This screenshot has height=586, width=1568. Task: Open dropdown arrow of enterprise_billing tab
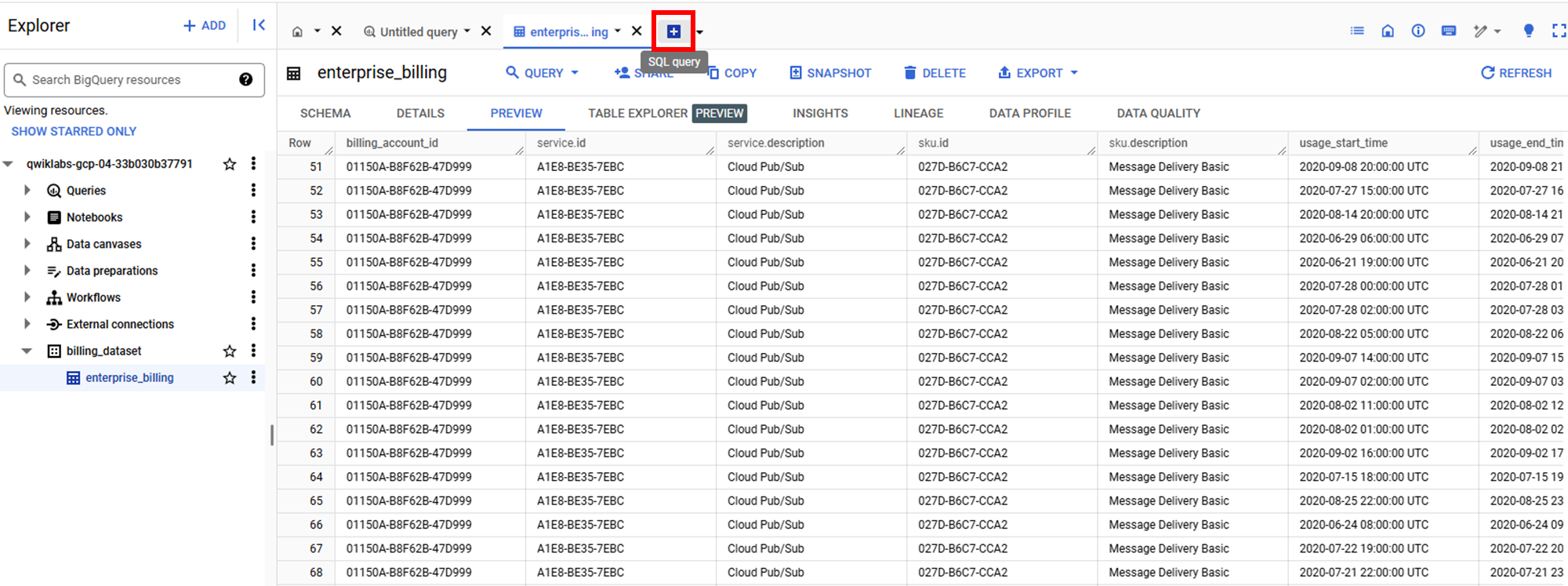tap(618, 31)
